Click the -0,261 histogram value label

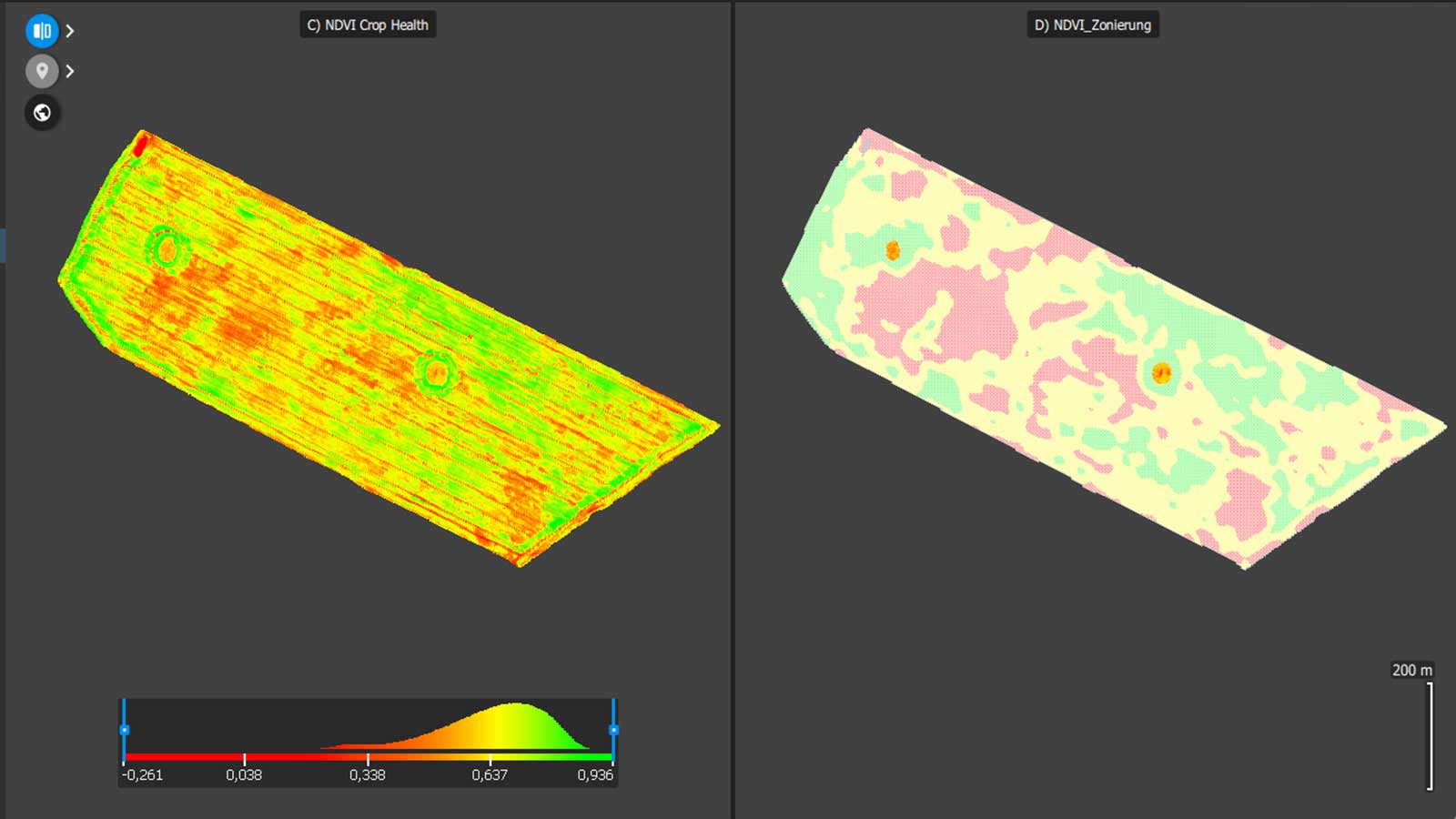[141, 776]
